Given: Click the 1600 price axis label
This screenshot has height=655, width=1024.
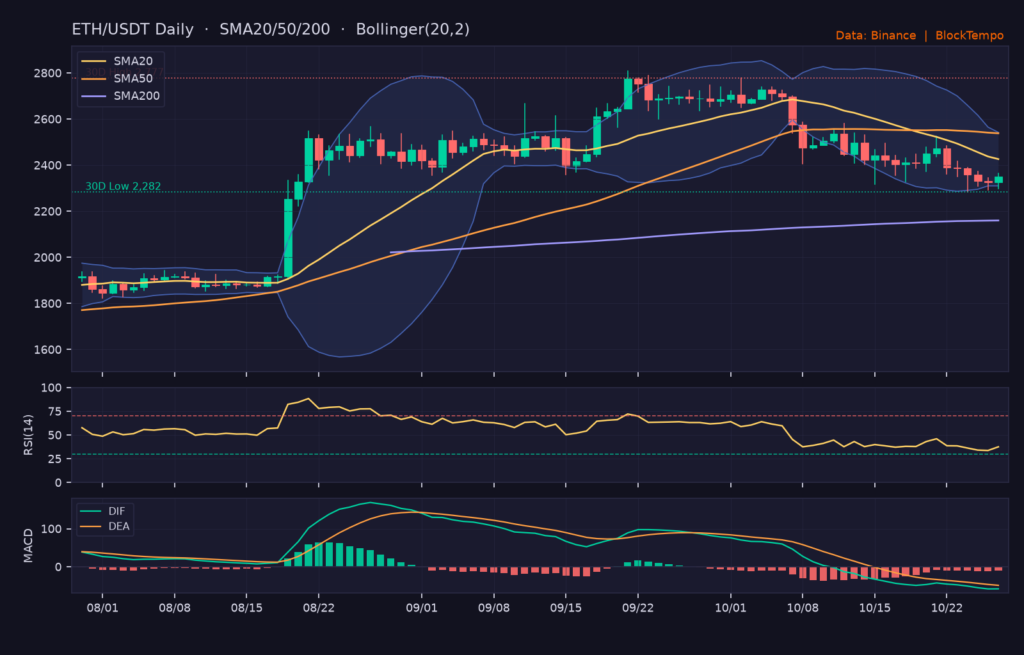Looking at the screenshot, I should [48, 349].
